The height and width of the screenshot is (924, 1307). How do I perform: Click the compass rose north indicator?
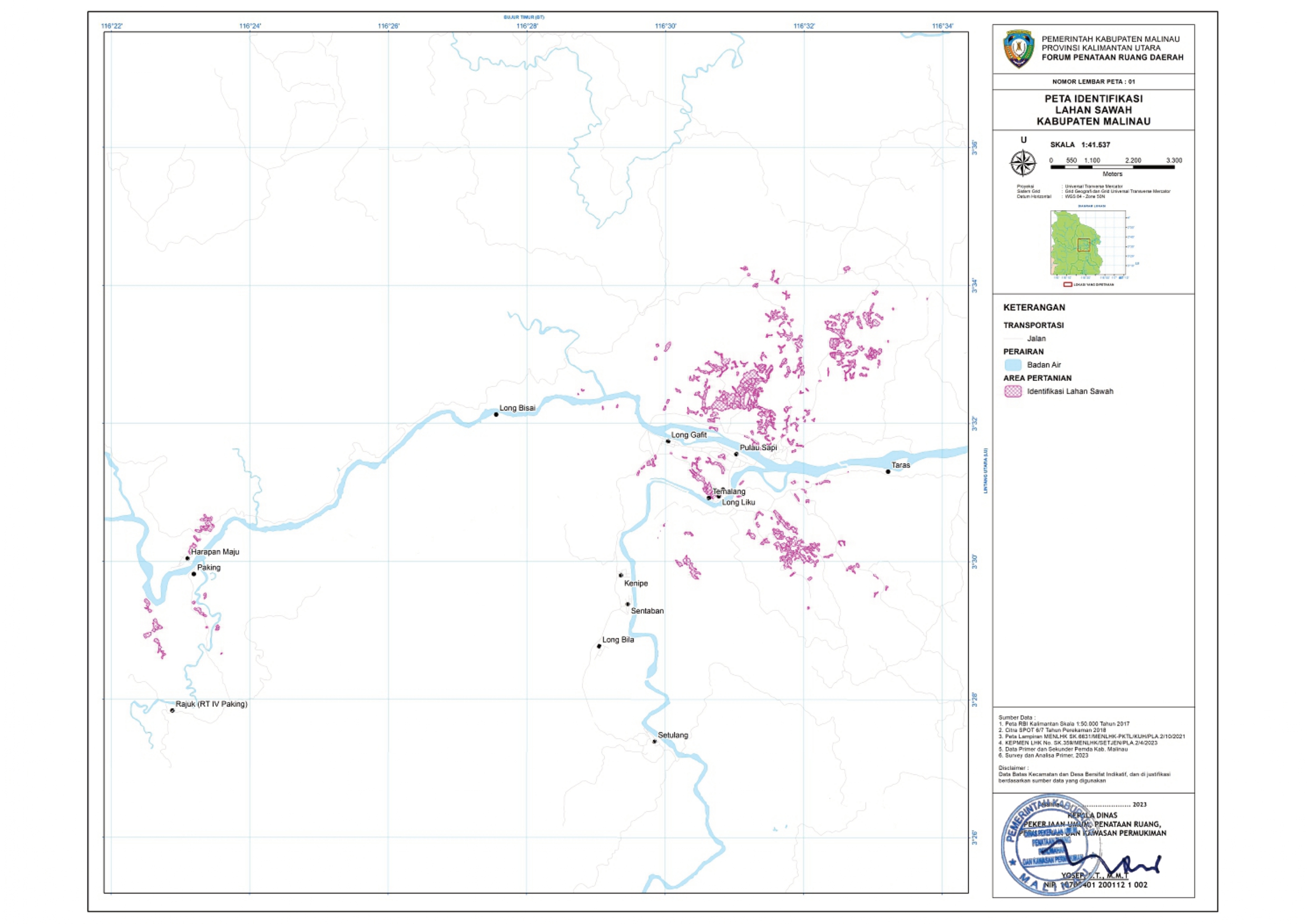pyautogui.click(x=1023, y=163)
